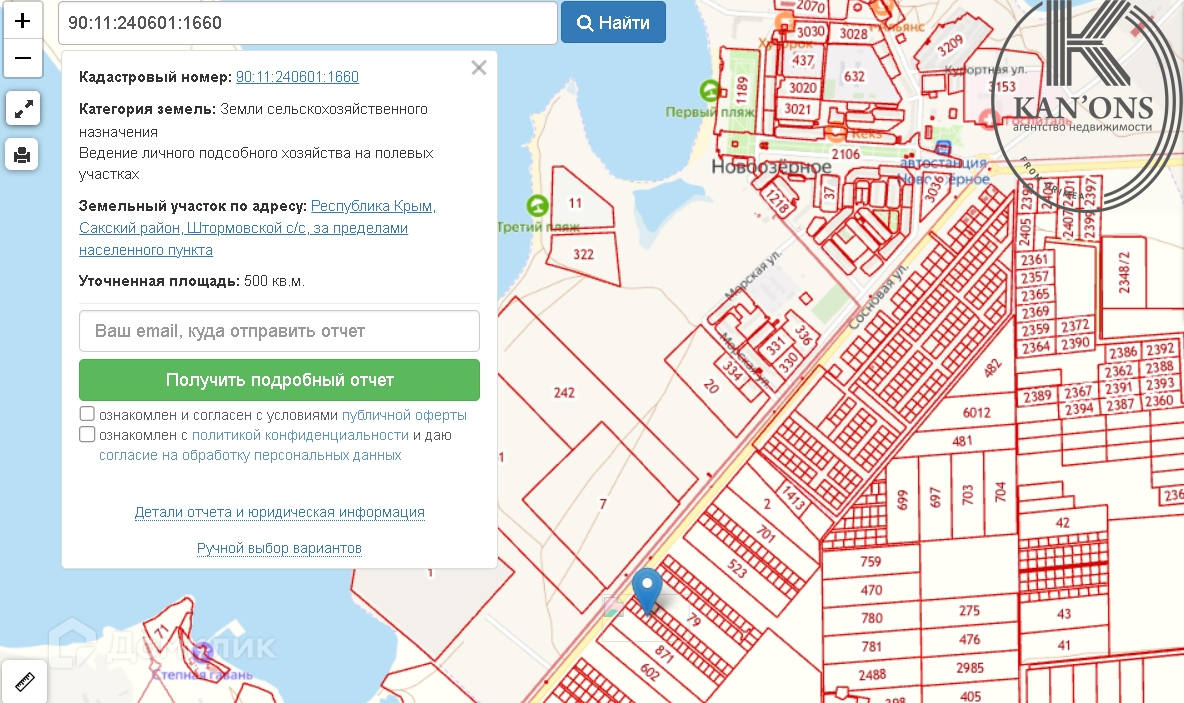The height and width of the screenshot is (703, 1184).
Task: Select parcel 759 on the map
Action: (871, 562)
